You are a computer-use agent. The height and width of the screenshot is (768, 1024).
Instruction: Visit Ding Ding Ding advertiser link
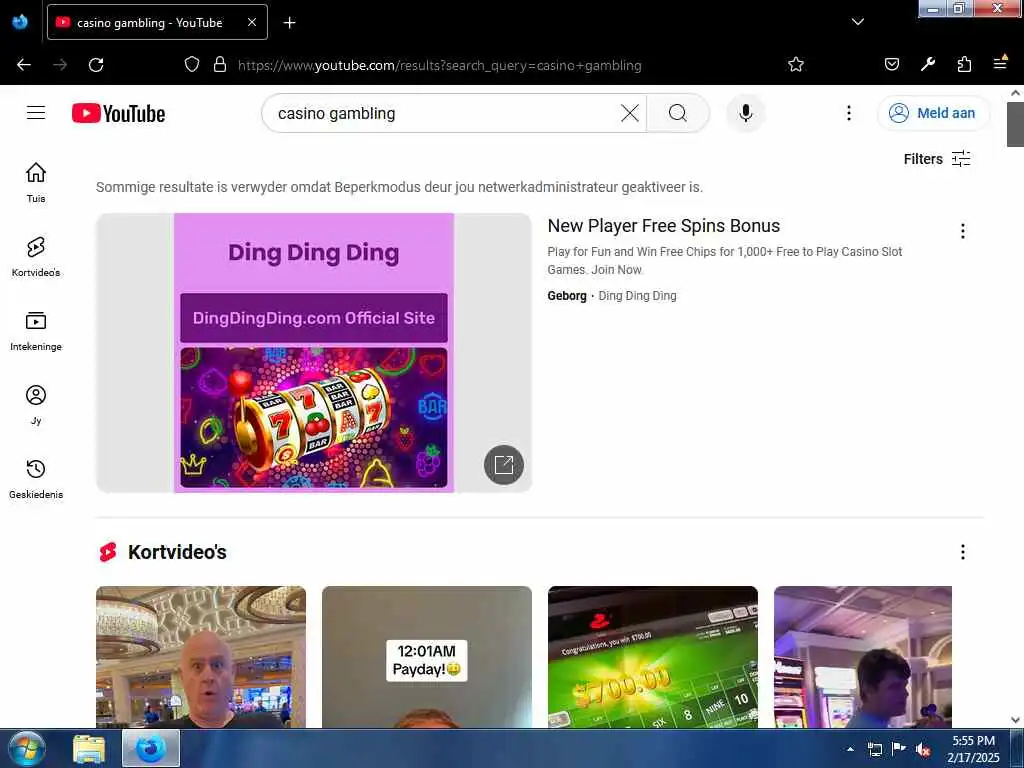[637, 296]
